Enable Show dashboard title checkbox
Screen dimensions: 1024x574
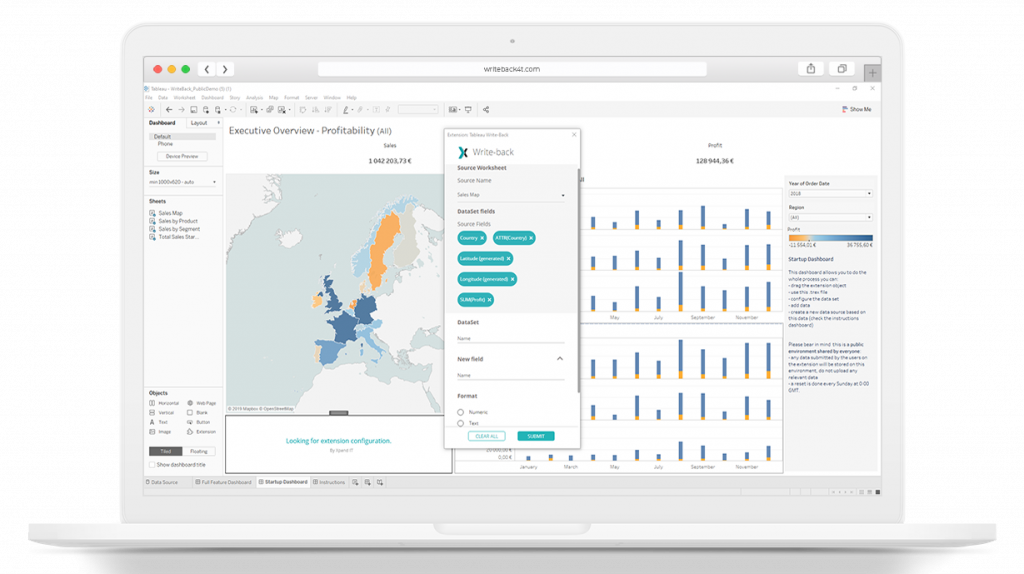tap(152, 464)
